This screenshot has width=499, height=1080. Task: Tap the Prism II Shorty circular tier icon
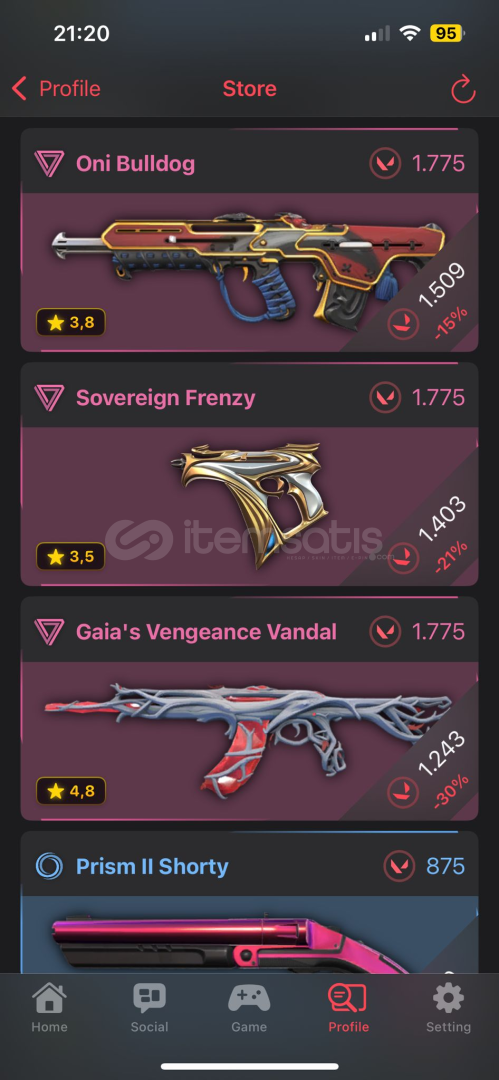click(49, 866)
